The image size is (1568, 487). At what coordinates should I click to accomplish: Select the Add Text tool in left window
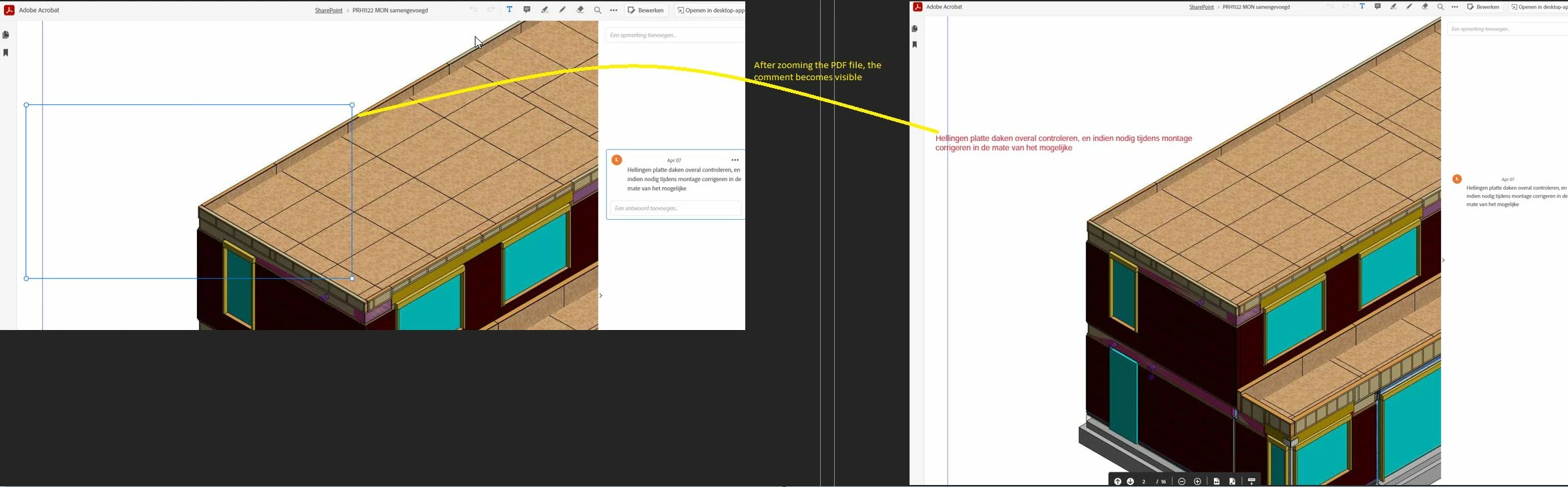click(x=510, y=10)
